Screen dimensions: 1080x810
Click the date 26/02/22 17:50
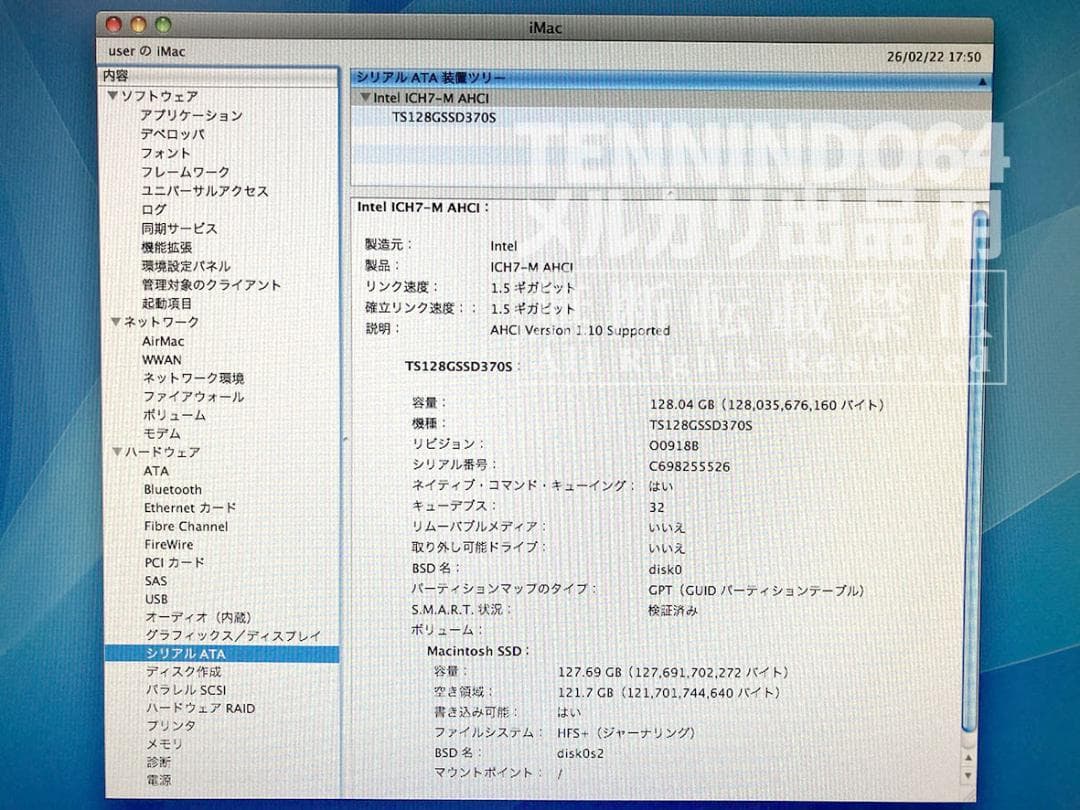click(x=934, y=56)
